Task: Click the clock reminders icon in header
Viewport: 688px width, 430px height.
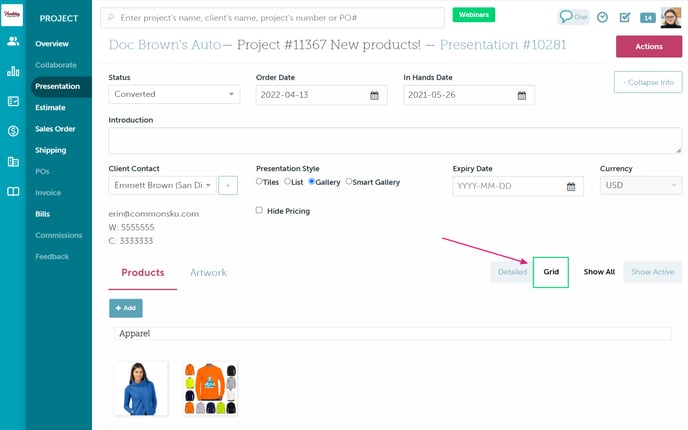Action: [x=602, y=17]
